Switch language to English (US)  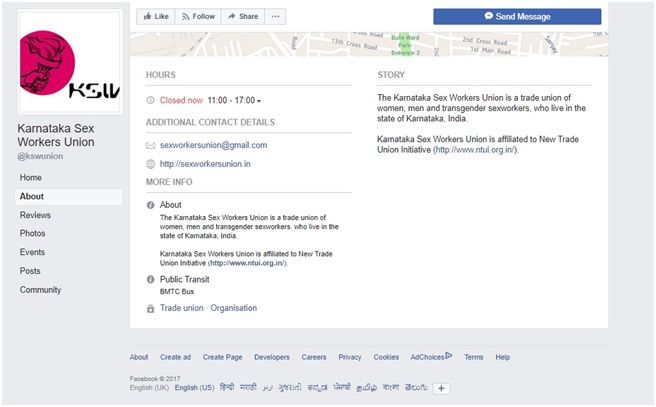pos(192,388)
